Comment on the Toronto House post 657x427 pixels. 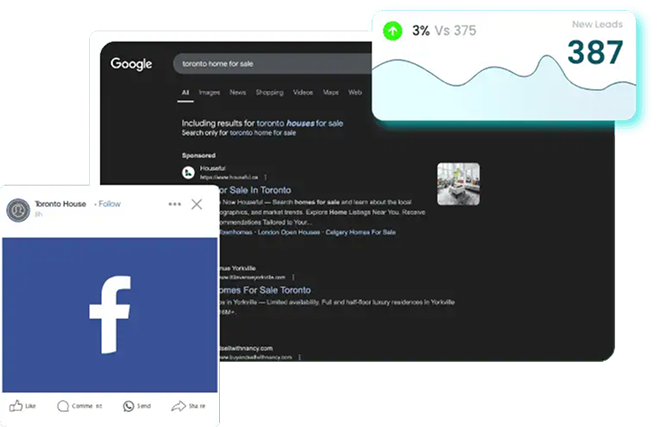coord(80,406)
